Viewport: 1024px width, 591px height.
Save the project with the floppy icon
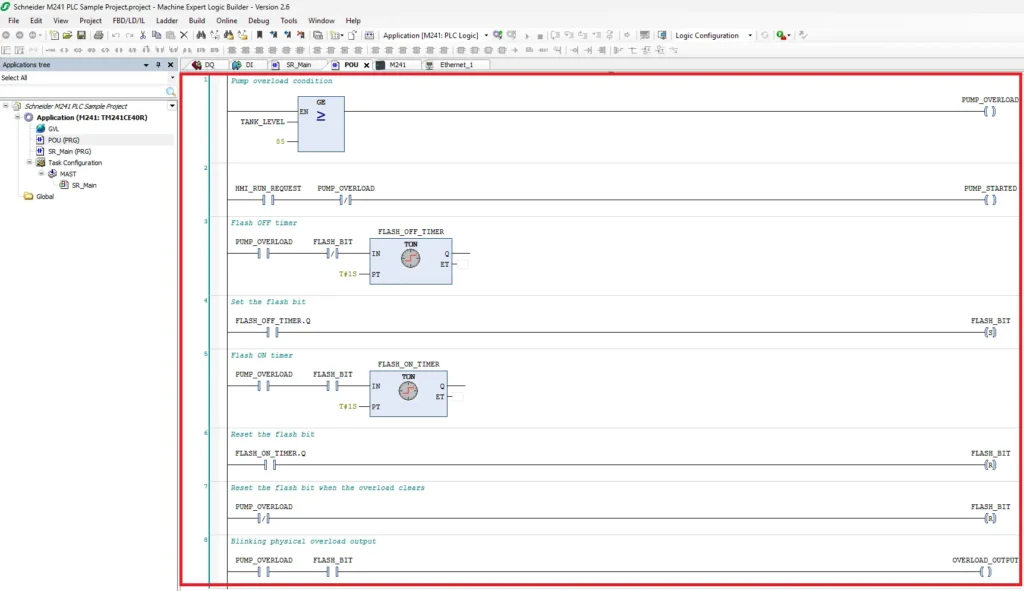coord(81,35)
